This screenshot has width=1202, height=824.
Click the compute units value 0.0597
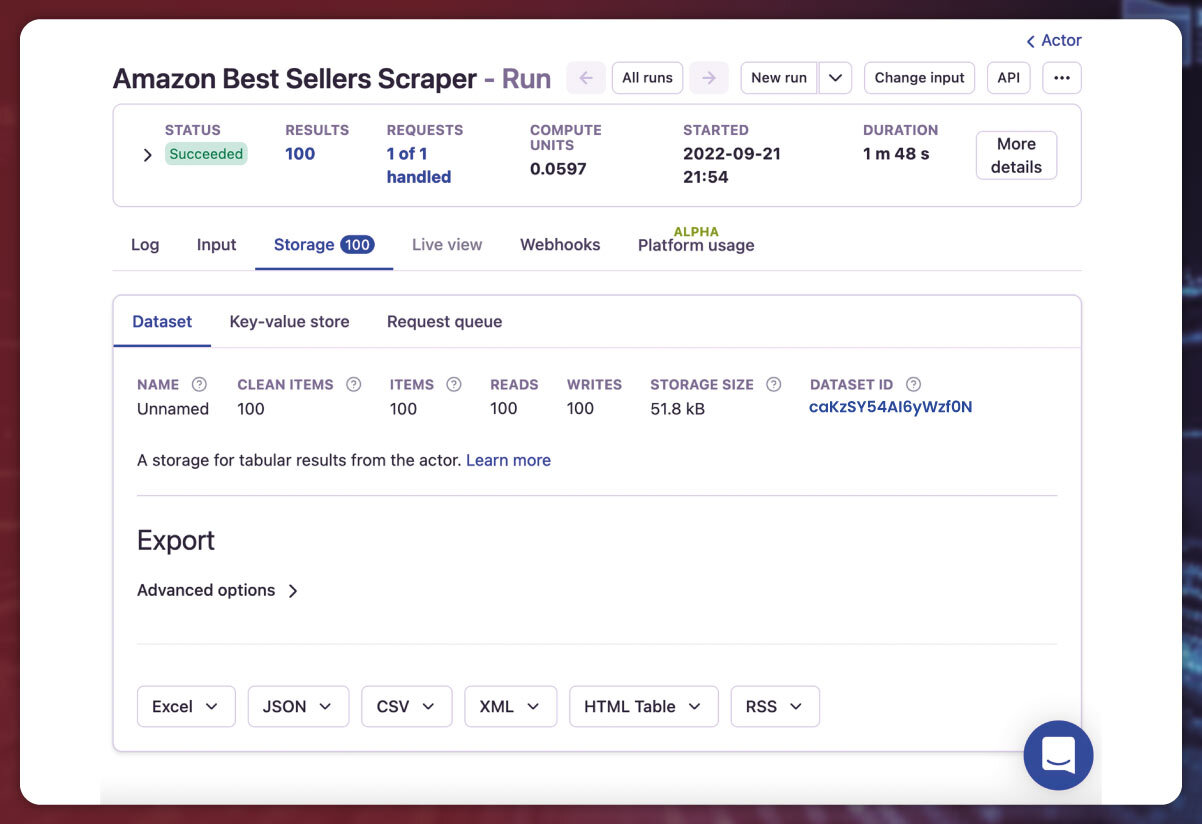558,169
